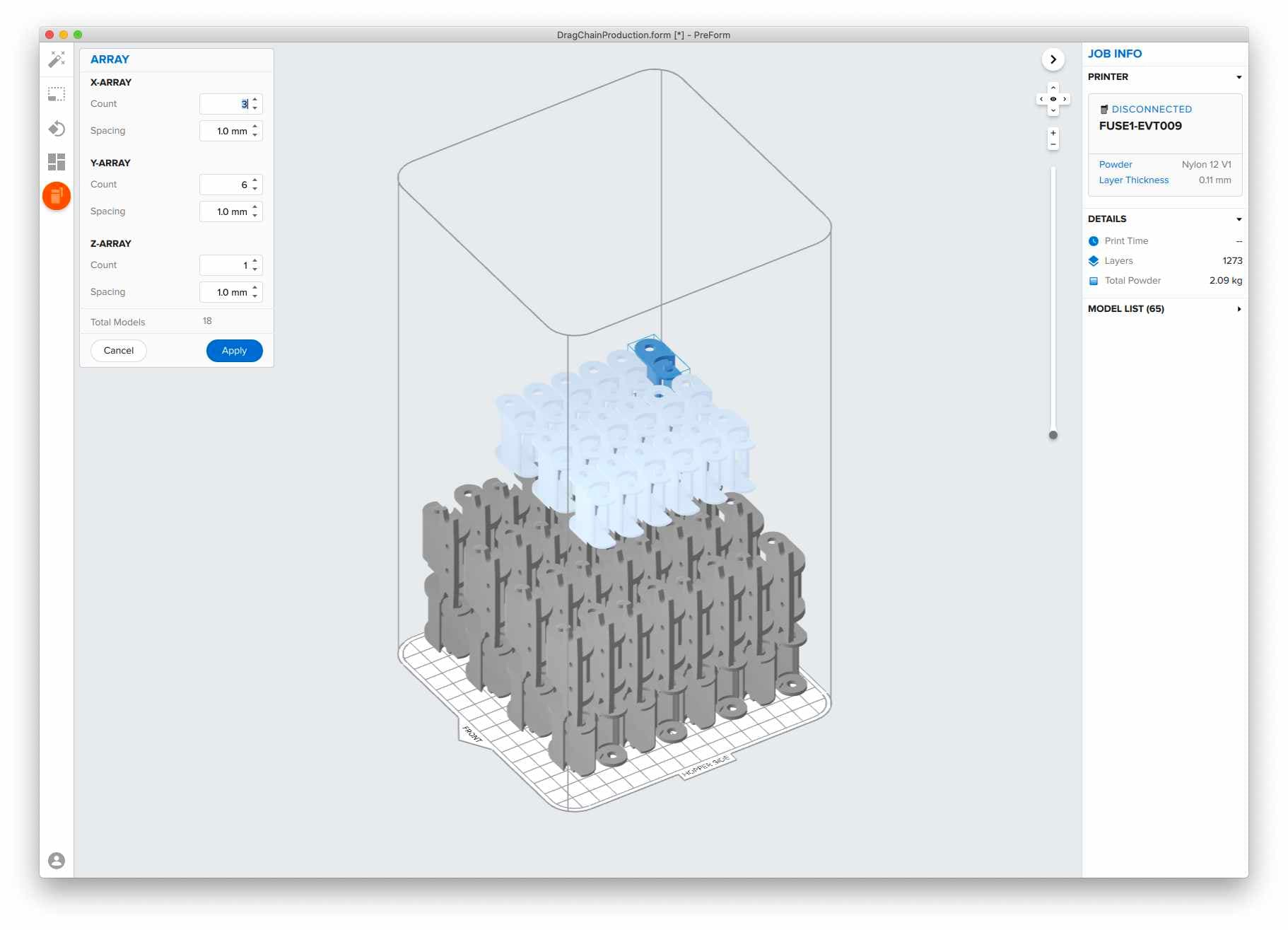Zoom in with the plus button
Image resolution: width=1288 pixels, height=930 pixels.
[x=1053, y=133]
